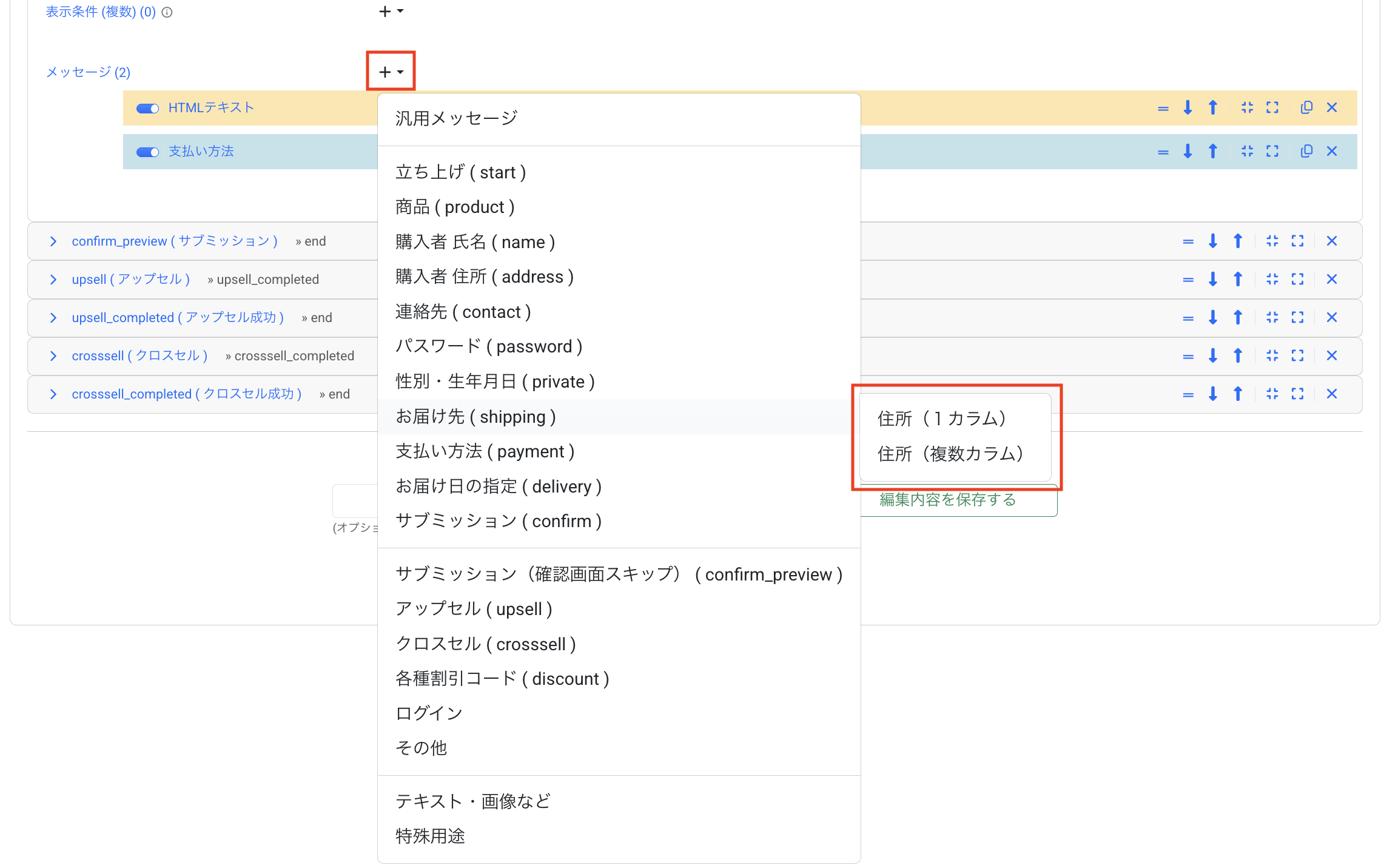Click the 支払い方法 drag handle icon
The image size is (1384, 868).
click(x=1163, y=152)
